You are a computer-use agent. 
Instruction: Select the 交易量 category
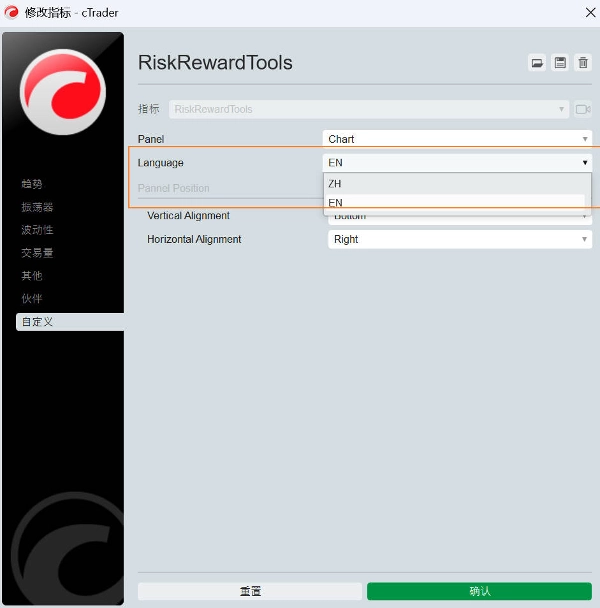point(37,253)
